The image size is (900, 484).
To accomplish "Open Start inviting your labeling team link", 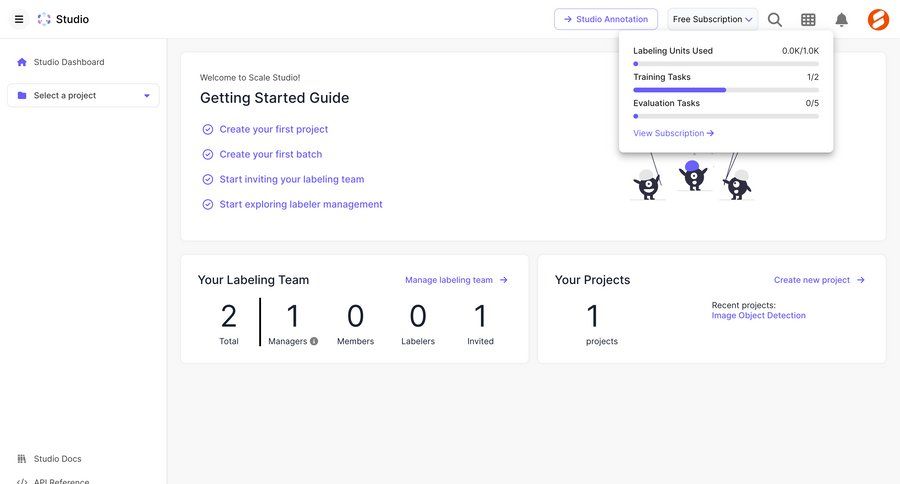I will click(292, 180).
